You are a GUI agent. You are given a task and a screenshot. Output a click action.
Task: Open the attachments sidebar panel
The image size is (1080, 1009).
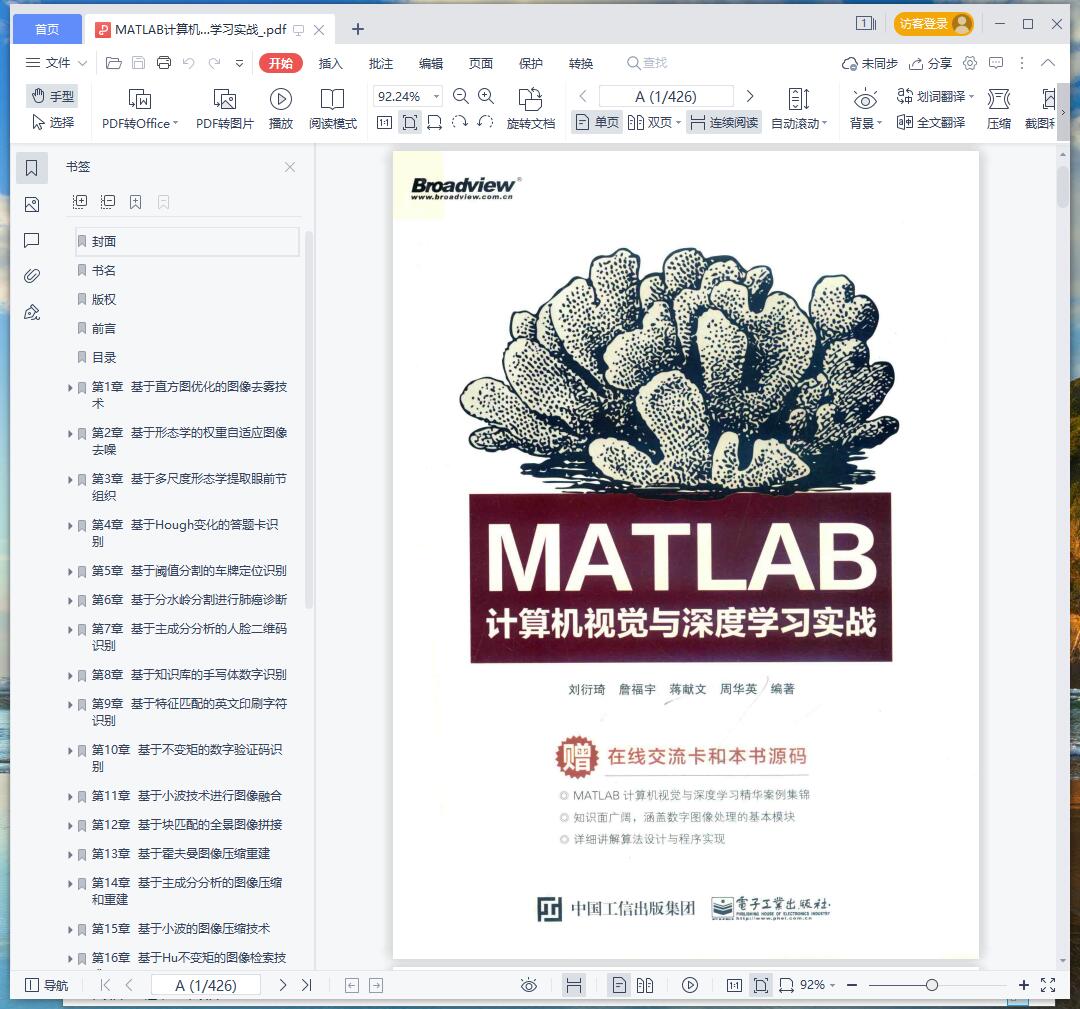32,276
